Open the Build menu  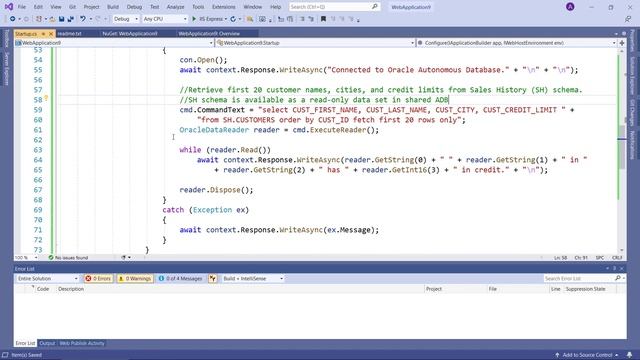coord(113,7)
